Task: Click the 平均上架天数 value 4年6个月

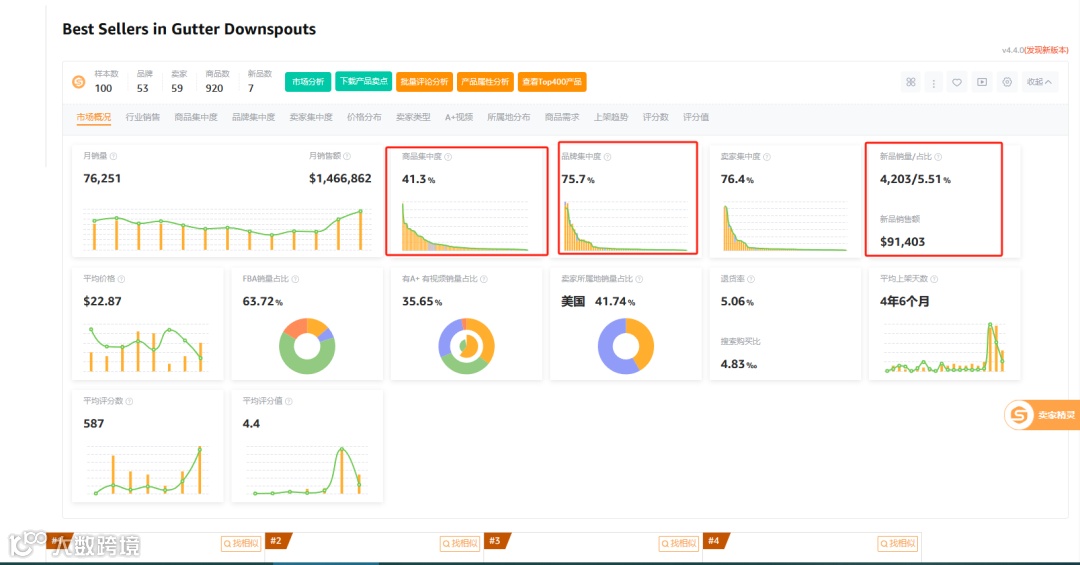Action: 904,301
